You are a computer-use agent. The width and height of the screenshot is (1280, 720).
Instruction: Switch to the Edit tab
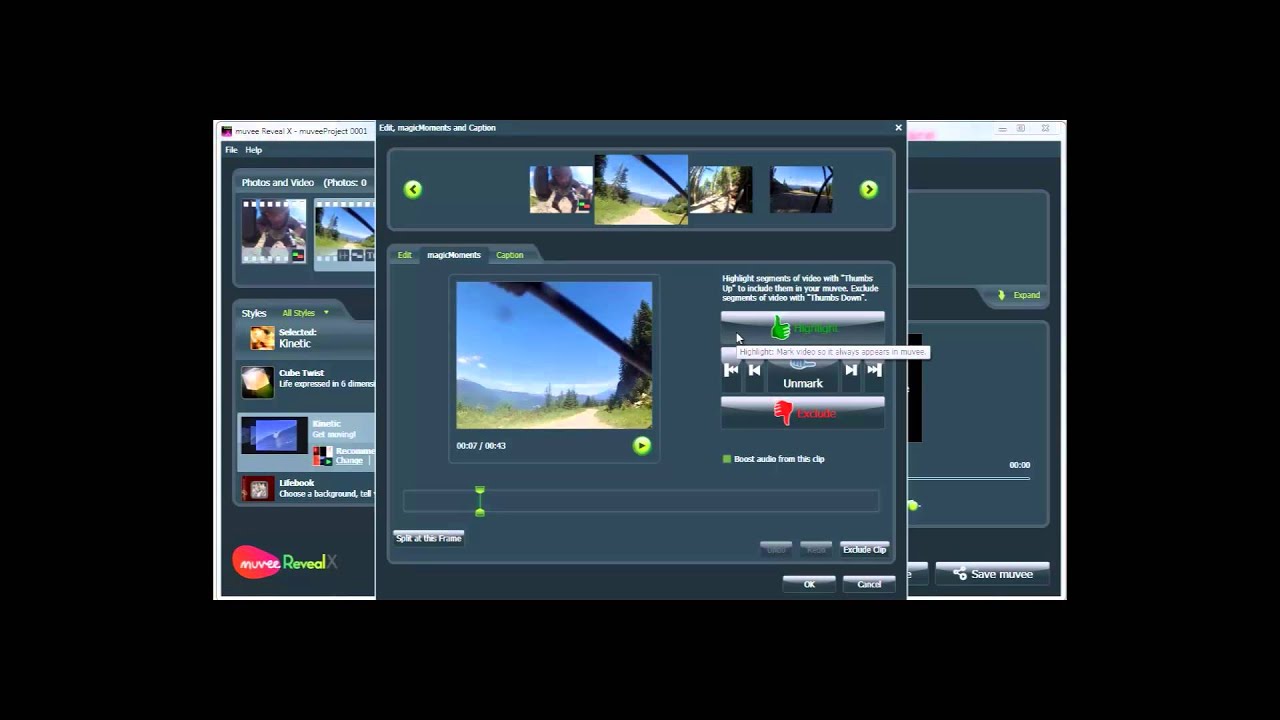coord(404,255)
